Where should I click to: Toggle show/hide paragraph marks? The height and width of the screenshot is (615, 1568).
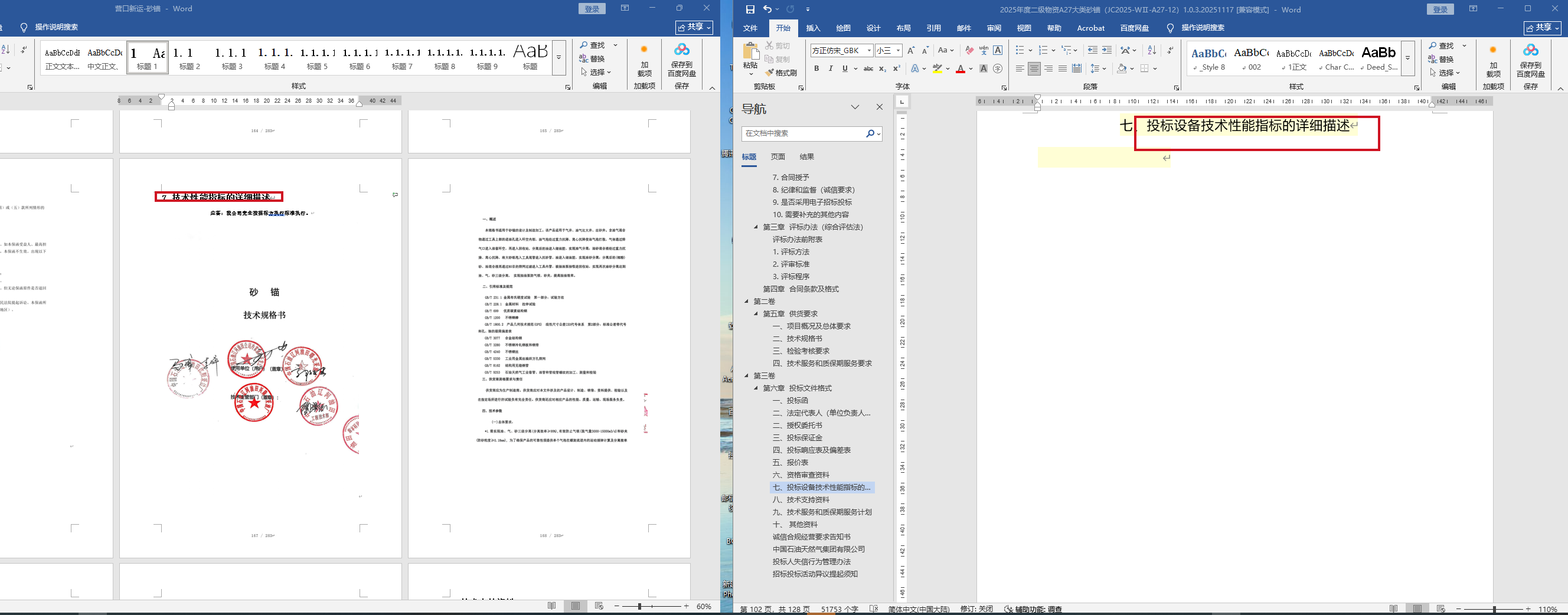(1170, 51)
